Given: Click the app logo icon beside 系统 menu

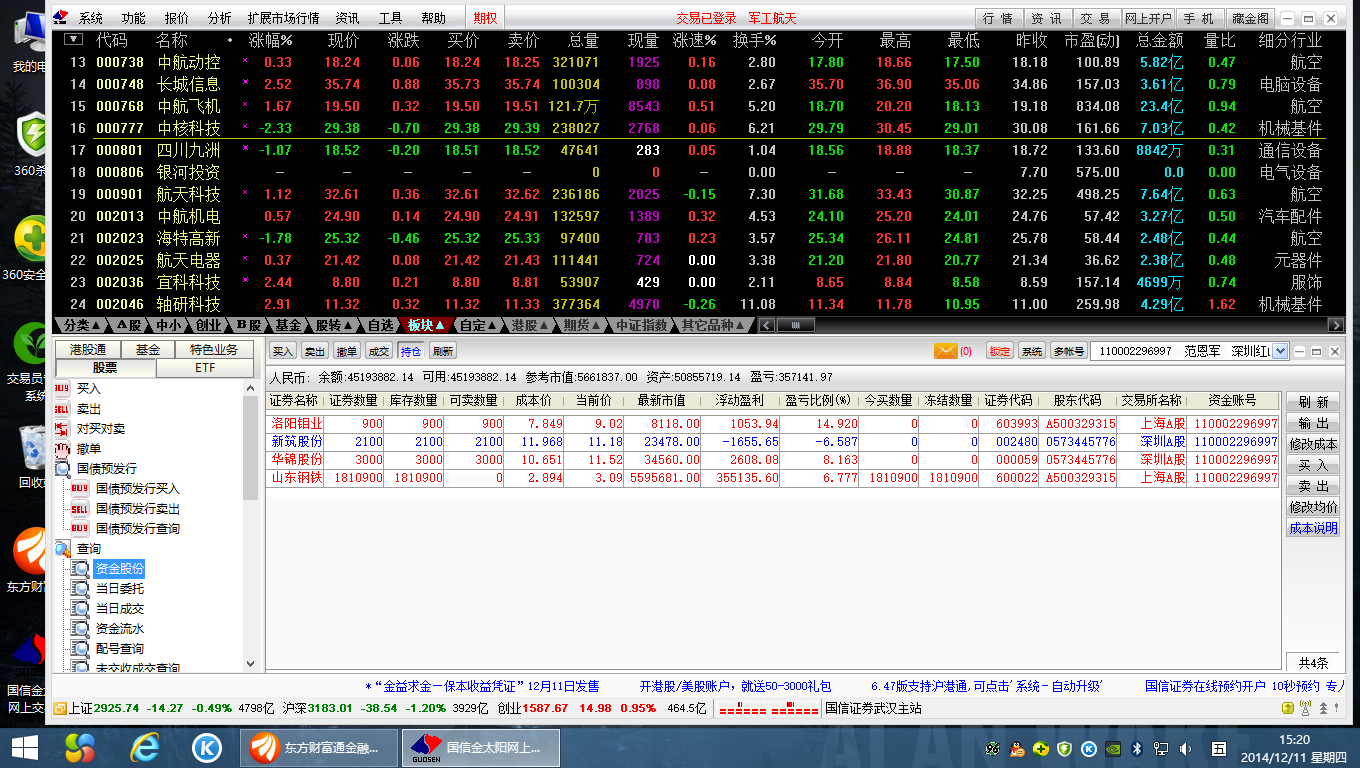Looking at the screenshot, I should pyautogui.click(x=62, y=18).
